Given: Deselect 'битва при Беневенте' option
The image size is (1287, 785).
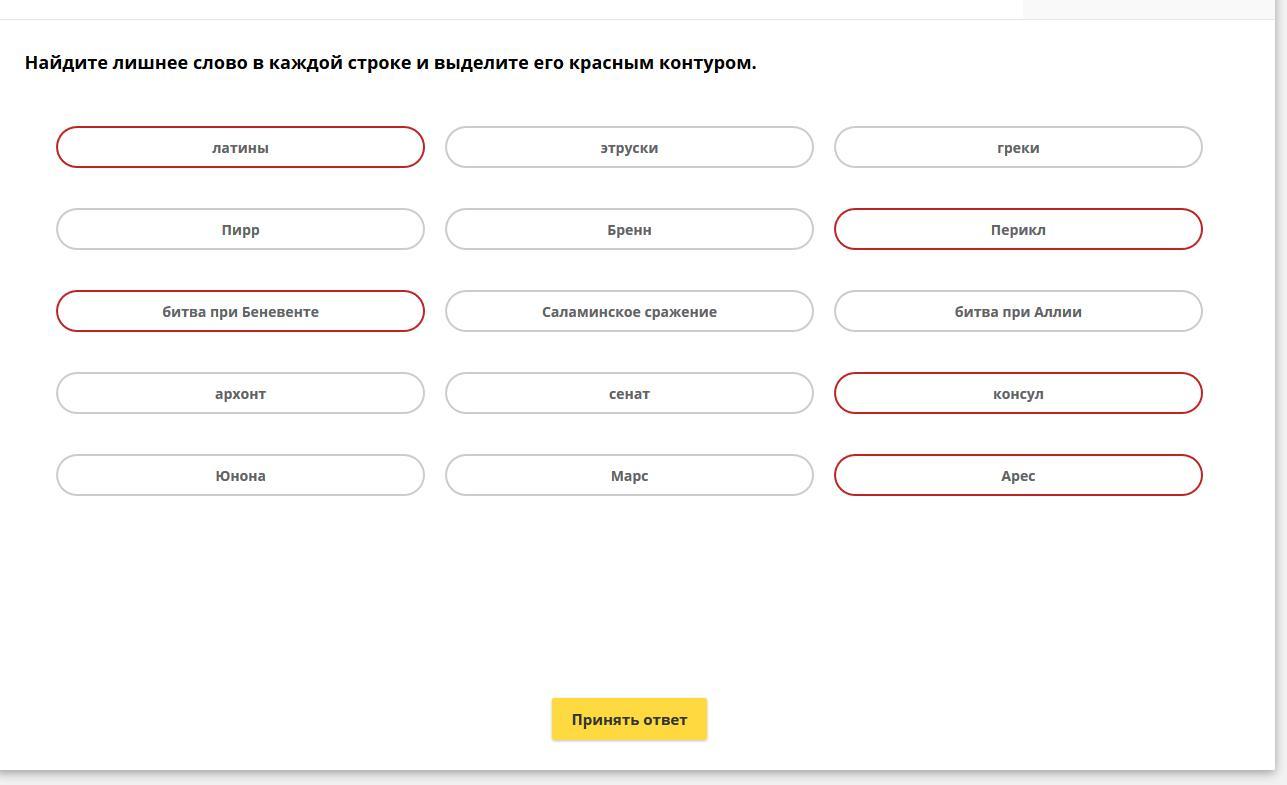Looking at the screenshot, I should tap(240, 311).
